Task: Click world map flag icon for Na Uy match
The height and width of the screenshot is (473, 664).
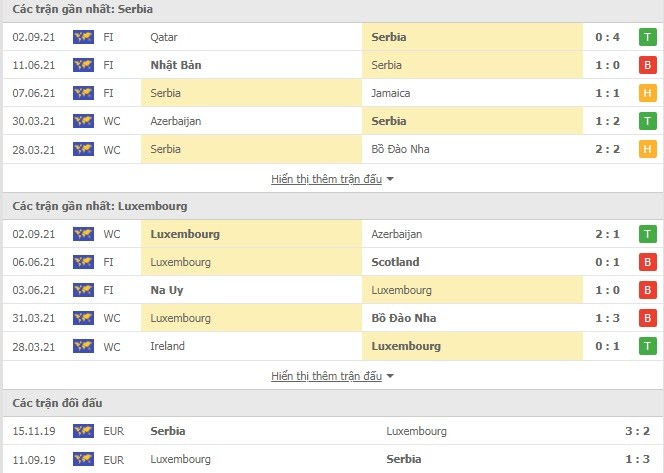Action: pos(83,290)
